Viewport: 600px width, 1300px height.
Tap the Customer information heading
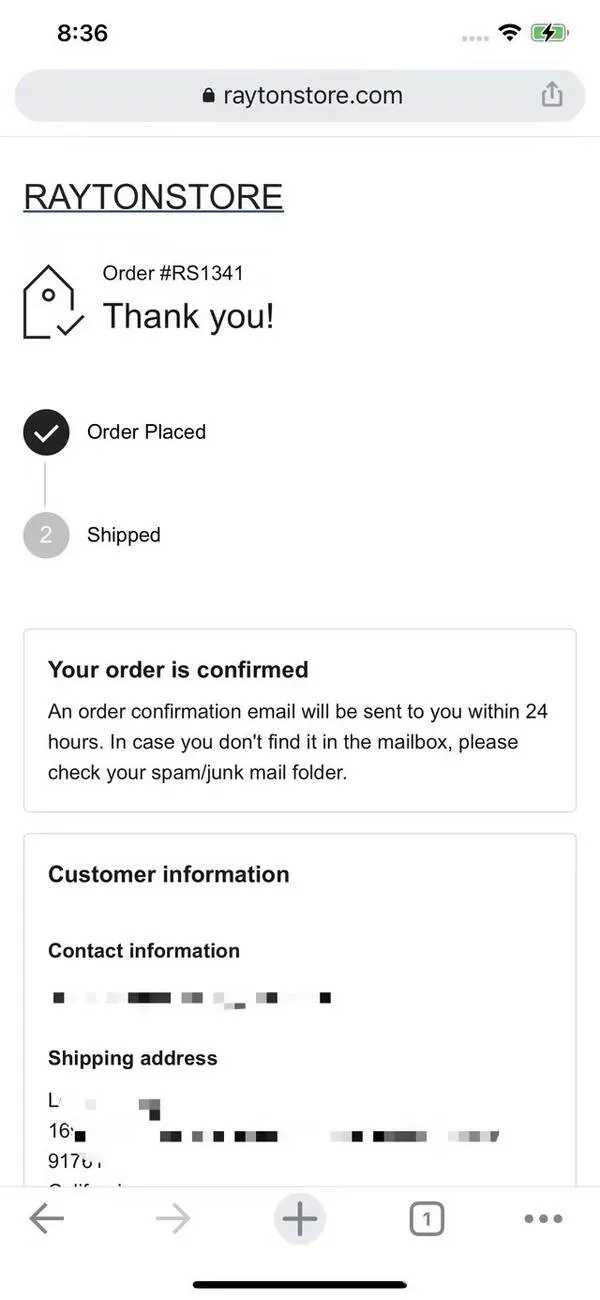coord(169,874)
